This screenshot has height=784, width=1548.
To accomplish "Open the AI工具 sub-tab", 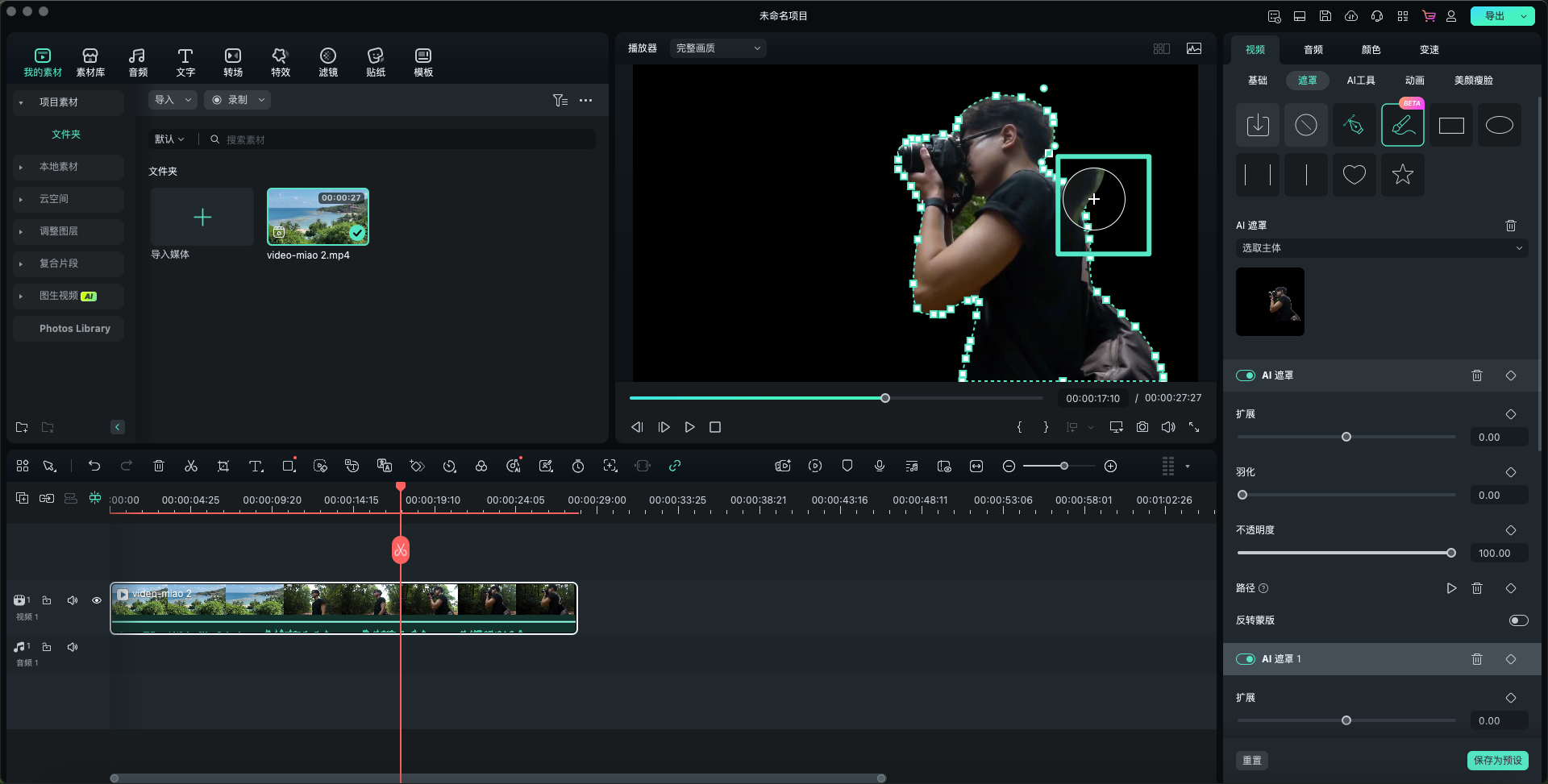I will pos(1361,81).
